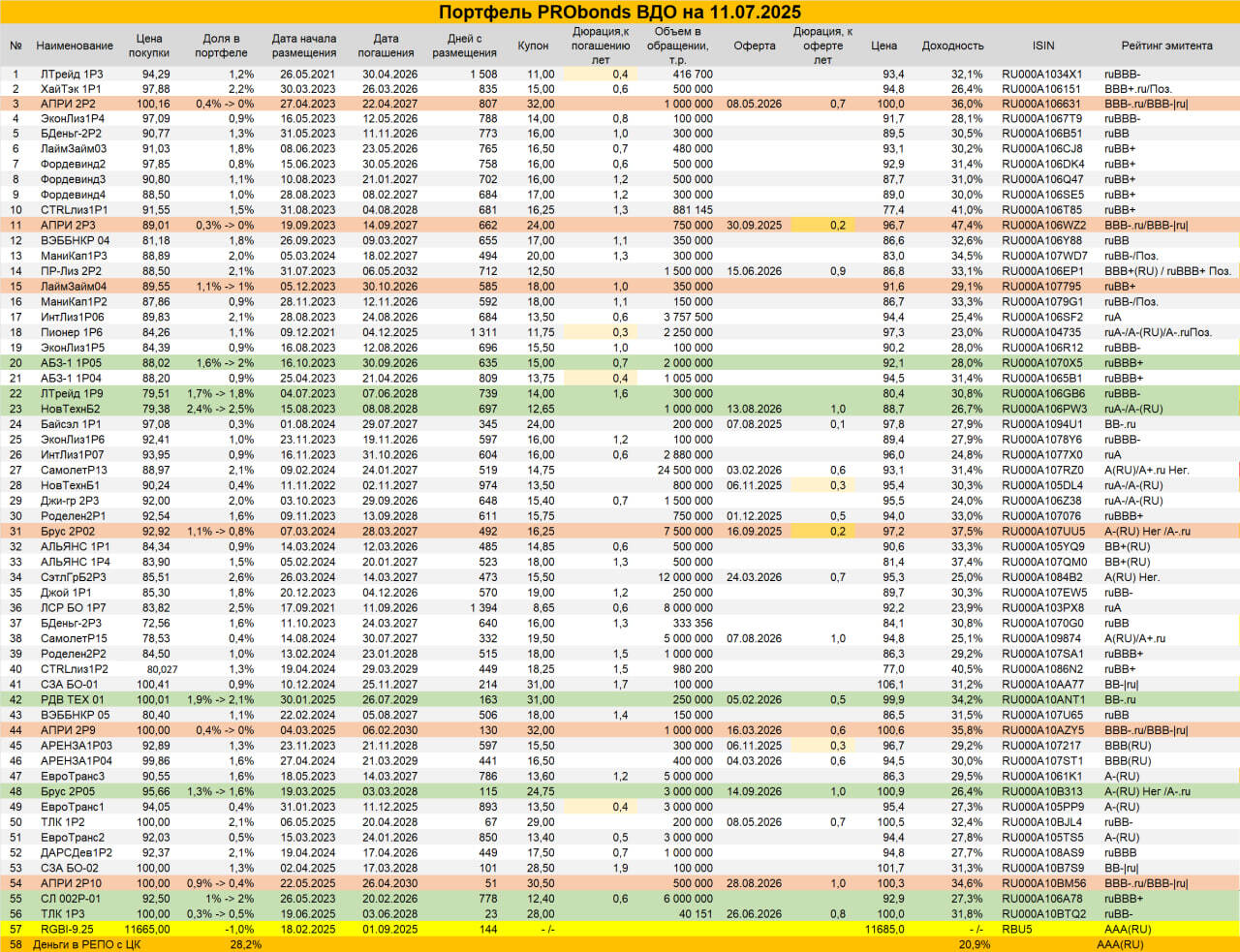1240x952 pixels.
Task: Select the rating 'ruA-/A-(RU)/A-.ruПоз.'
Action: [1159, 332]
